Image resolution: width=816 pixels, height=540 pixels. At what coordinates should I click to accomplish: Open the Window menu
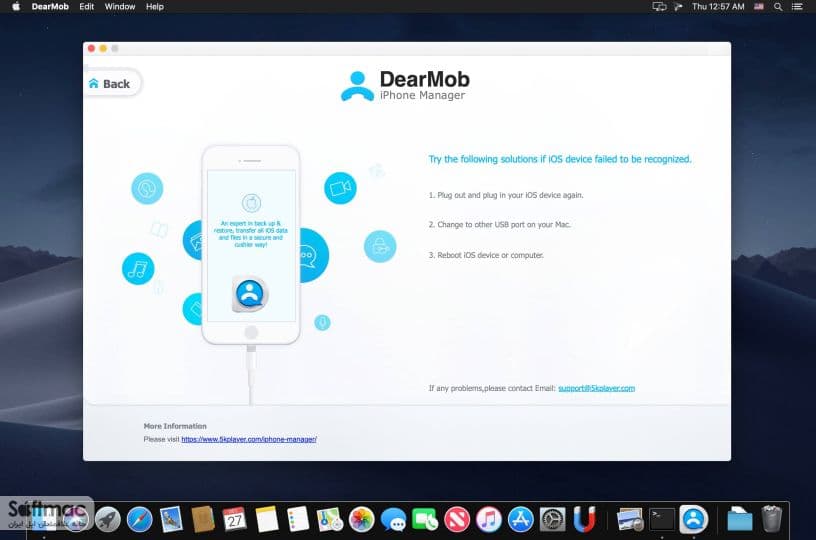[x=120, y=7]
